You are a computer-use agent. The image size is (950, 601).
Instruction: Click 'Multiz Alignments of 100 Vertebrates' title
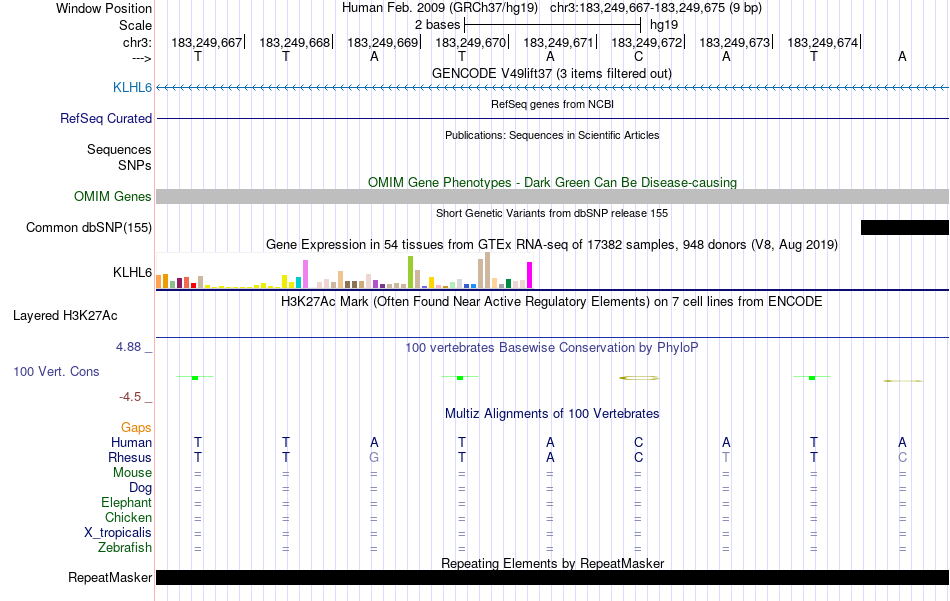552,414
